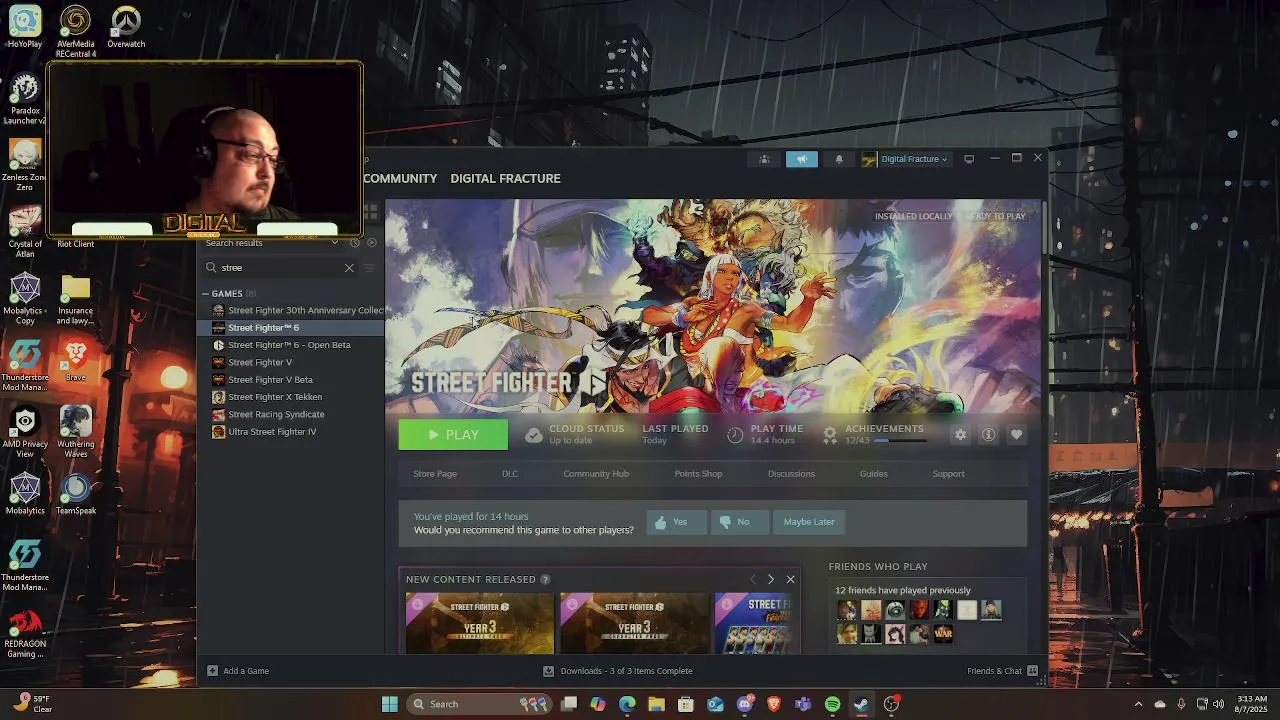Add Street Fighter 6 to favorites heart icon
Image resolution: width=1280 pixels, height=720 pixels.
(x=1016, y=435)
